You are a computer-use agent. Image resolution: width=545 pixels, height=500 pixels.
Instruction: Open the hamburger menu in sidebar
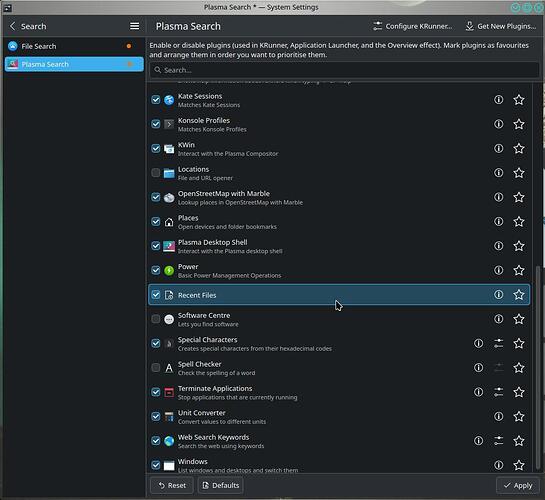tap(135, 26)
